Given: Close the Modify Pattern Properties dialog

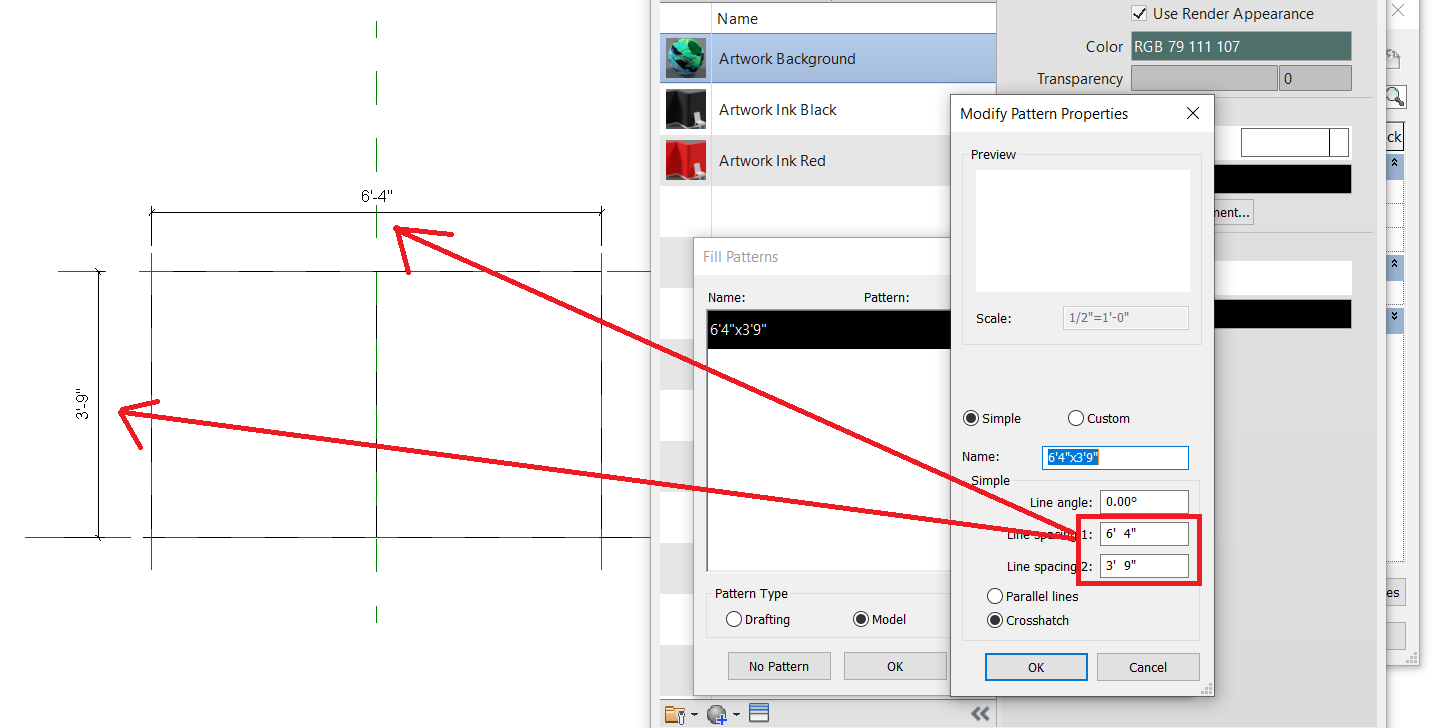Looking at the screenshot, I should click(1192, 114).
